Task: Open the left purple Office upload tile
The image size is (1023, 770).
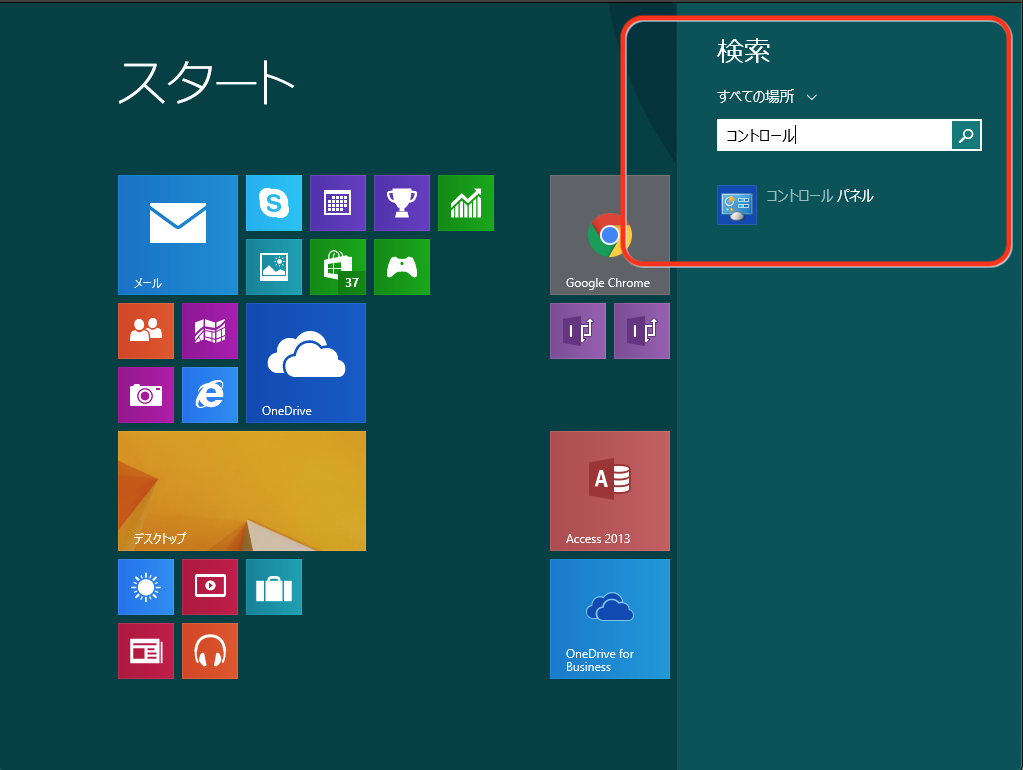Action: click(x=578, y=331)
